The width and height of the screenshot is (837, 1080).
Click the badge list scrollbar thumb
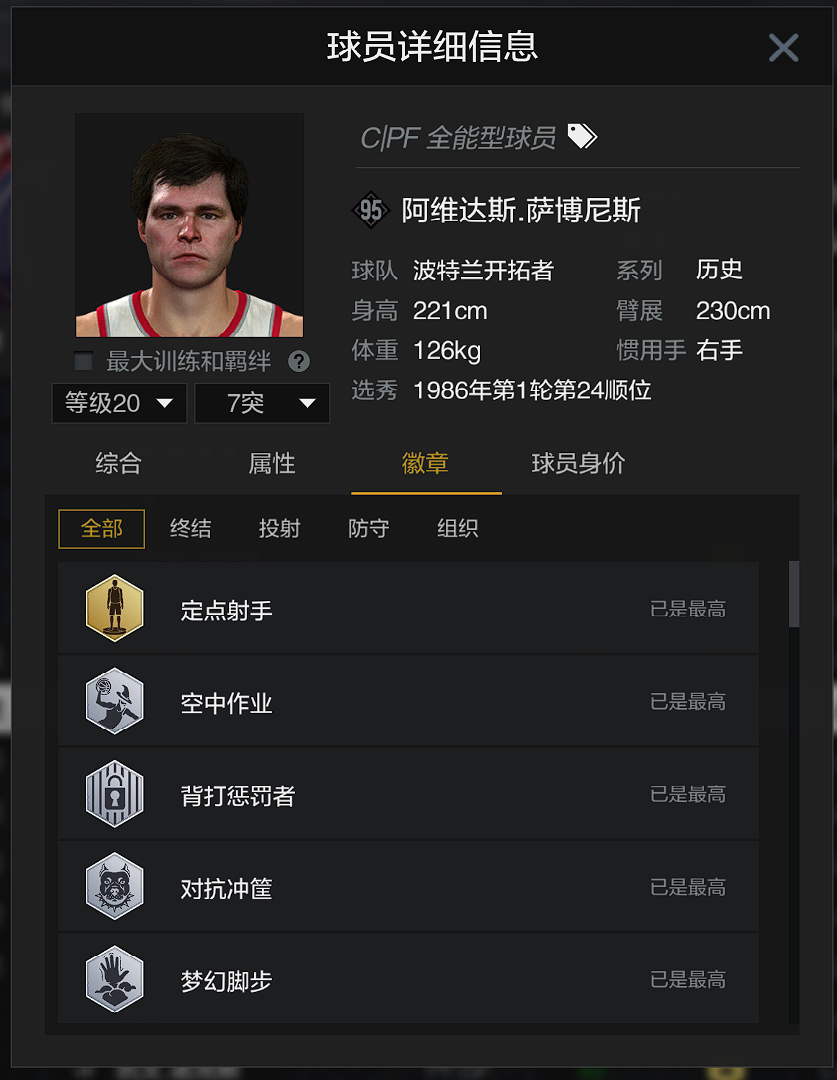(794, 594)
